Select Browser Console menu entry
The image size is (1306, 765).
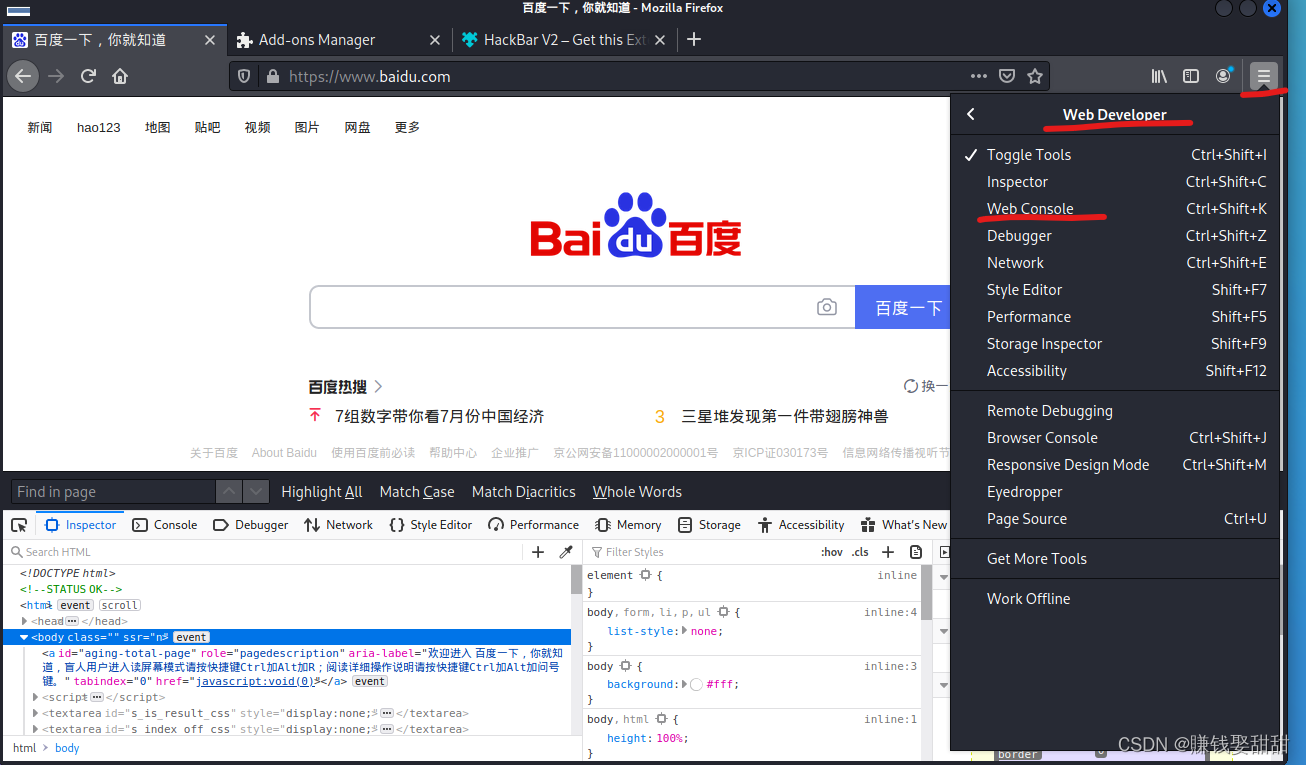[1115, 437]
